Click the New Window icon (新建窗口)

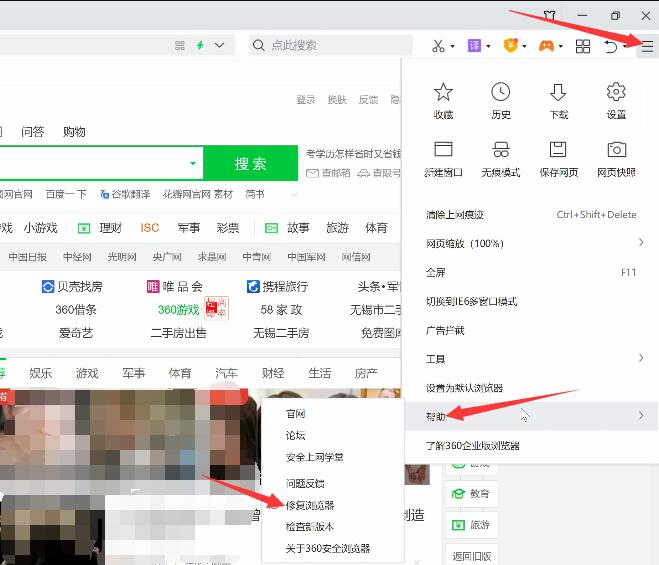tap(443, 150)
